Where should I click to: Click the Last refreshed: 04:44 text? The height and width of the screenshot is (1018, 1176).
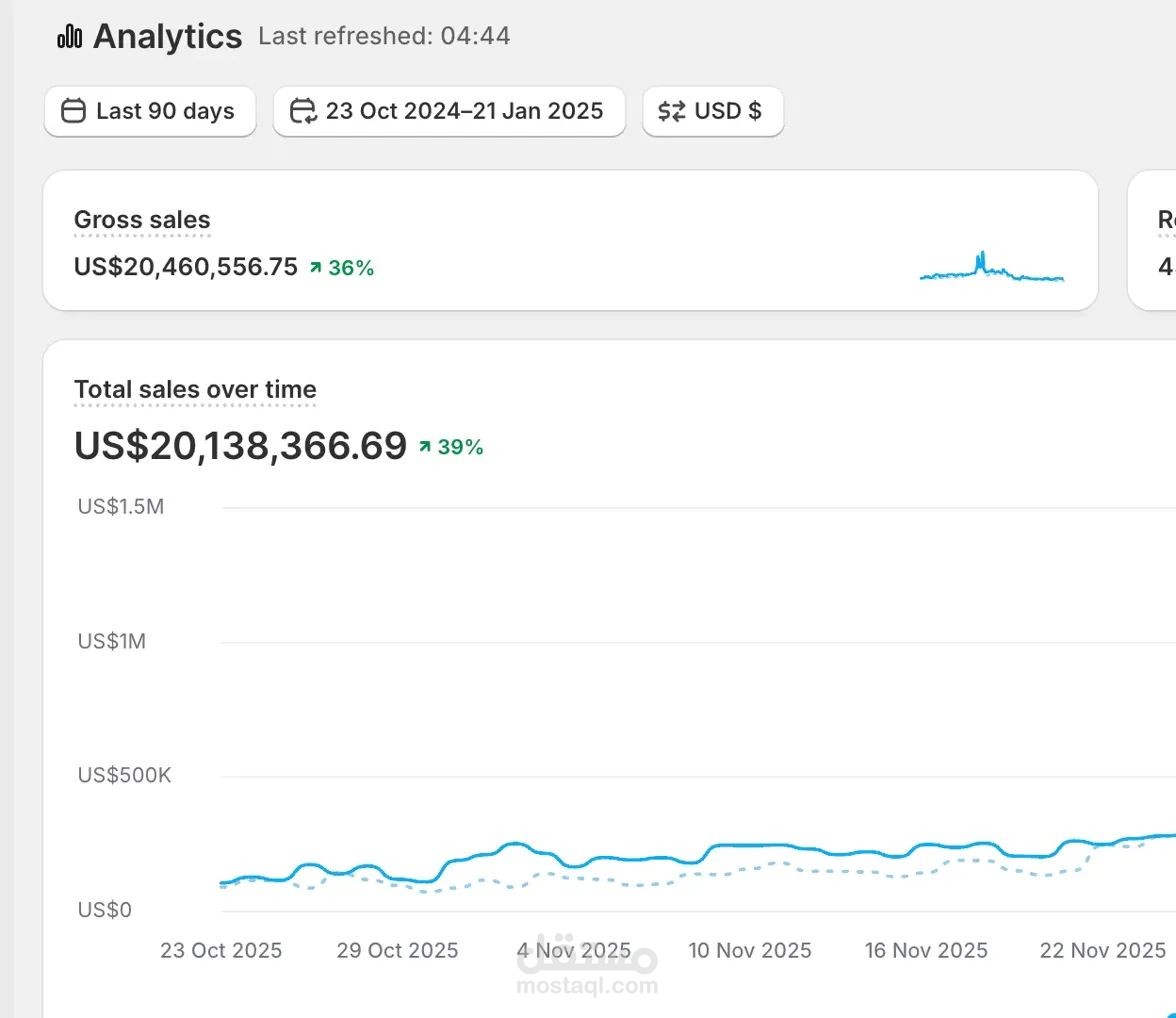click(x=384, y=36)
